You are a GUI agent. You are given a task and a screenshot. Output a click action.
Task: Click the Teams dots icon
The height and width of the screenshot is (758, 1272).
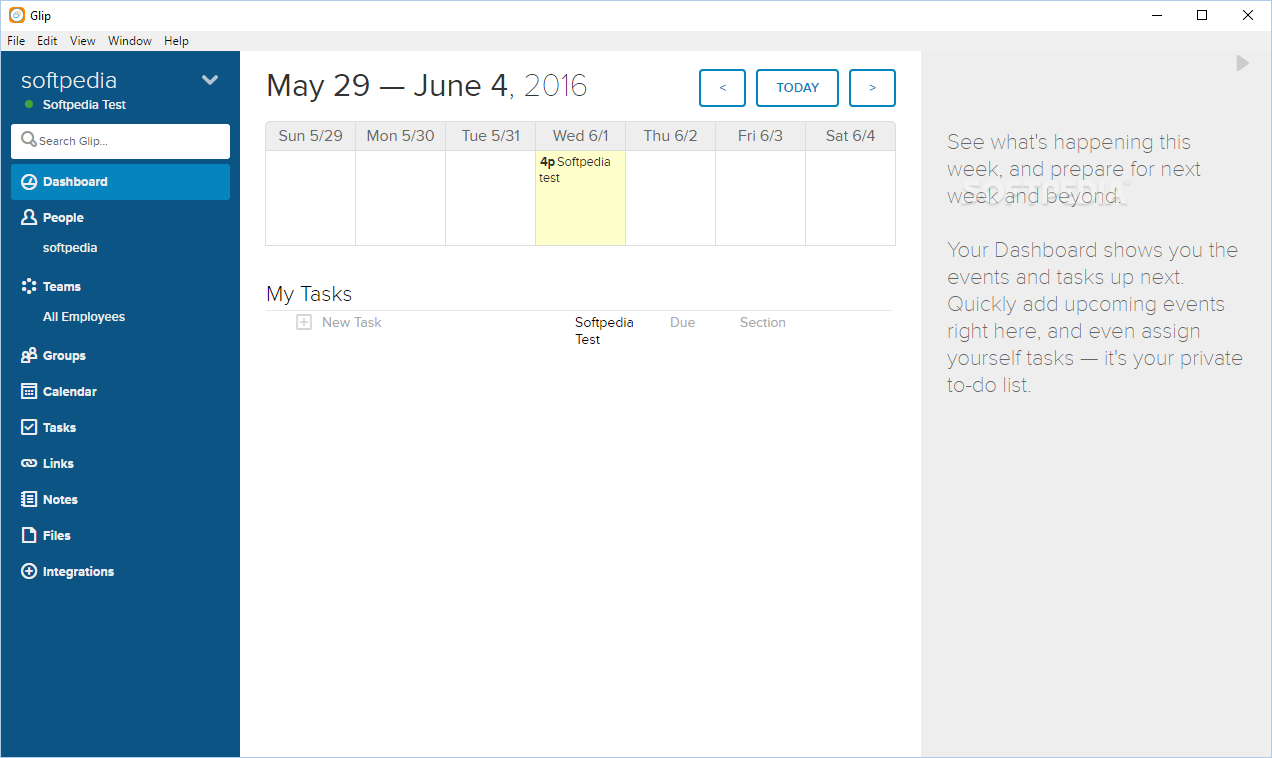point(29,286)
